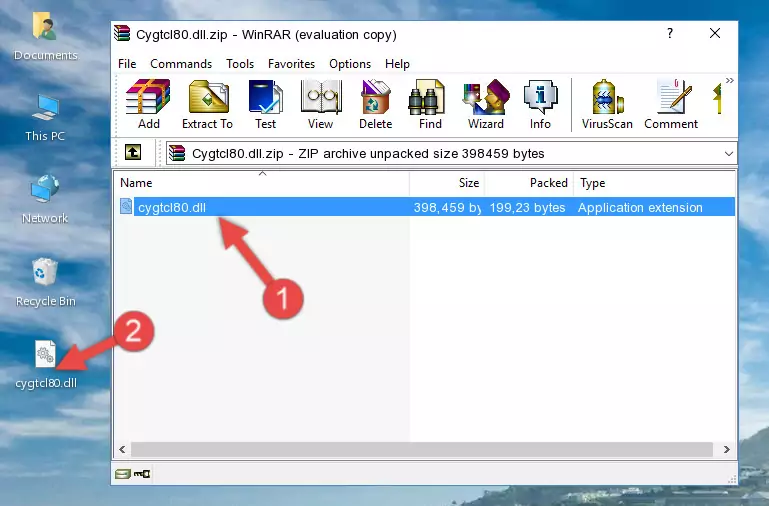Sort the list by the Packed column
Screen dimensions: 769x506
tap(529, 183)
